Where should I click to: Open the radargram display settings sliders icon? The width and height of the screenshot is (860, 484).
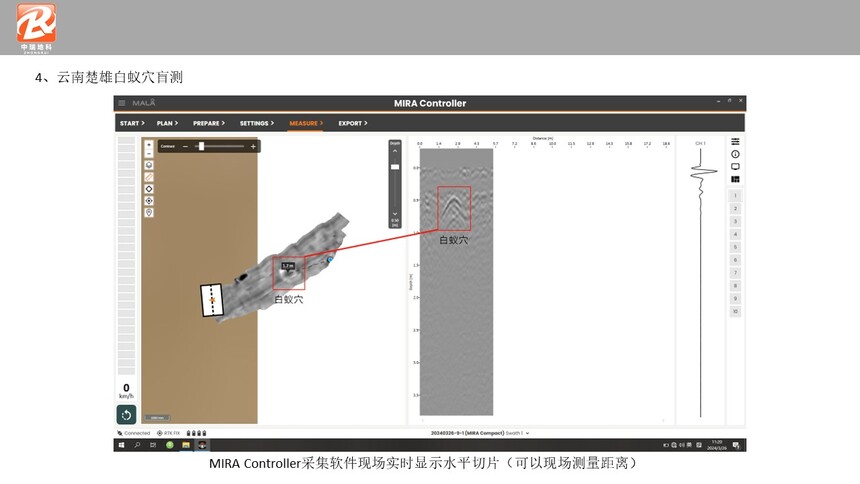tap(735, 142)
